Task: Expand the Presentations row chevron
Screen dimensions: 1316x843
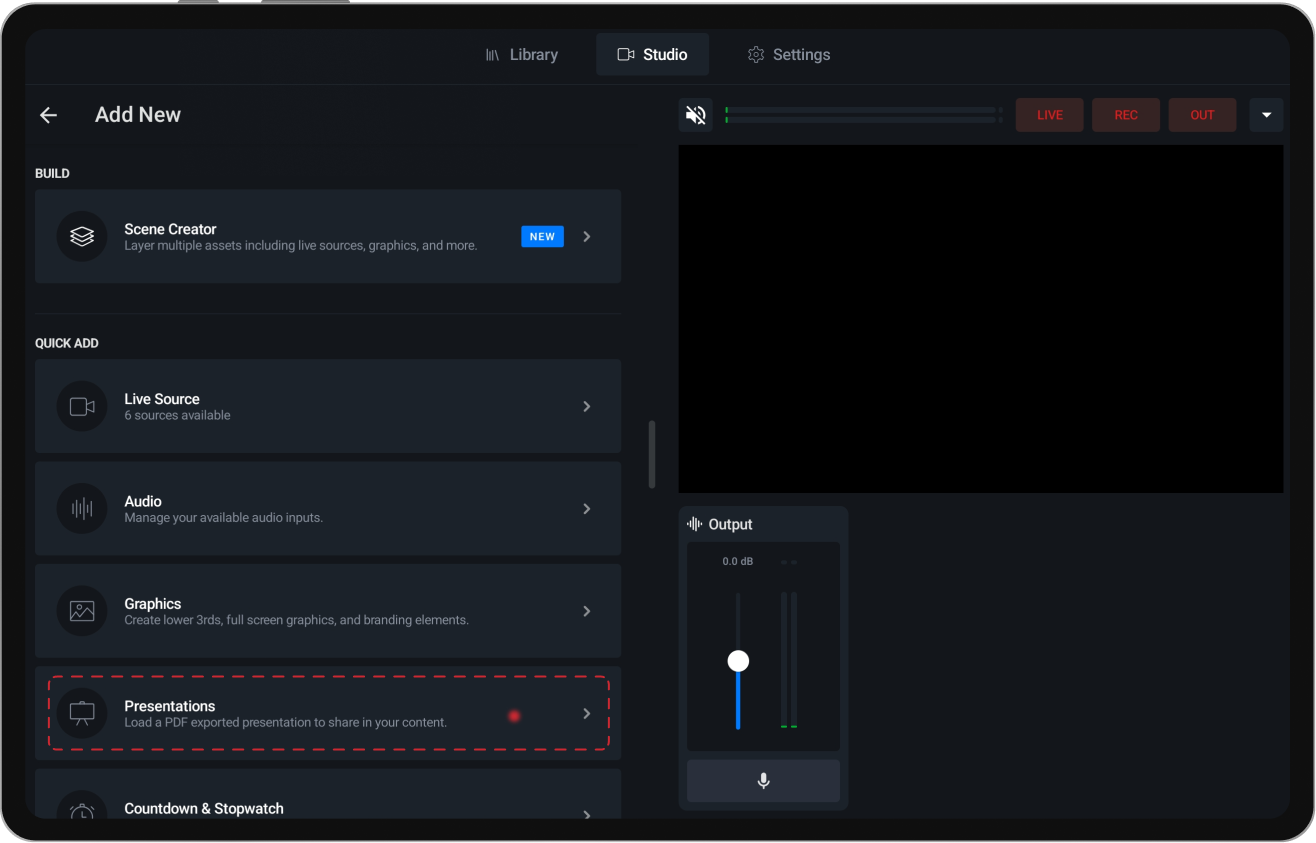Action: point(586,713)
